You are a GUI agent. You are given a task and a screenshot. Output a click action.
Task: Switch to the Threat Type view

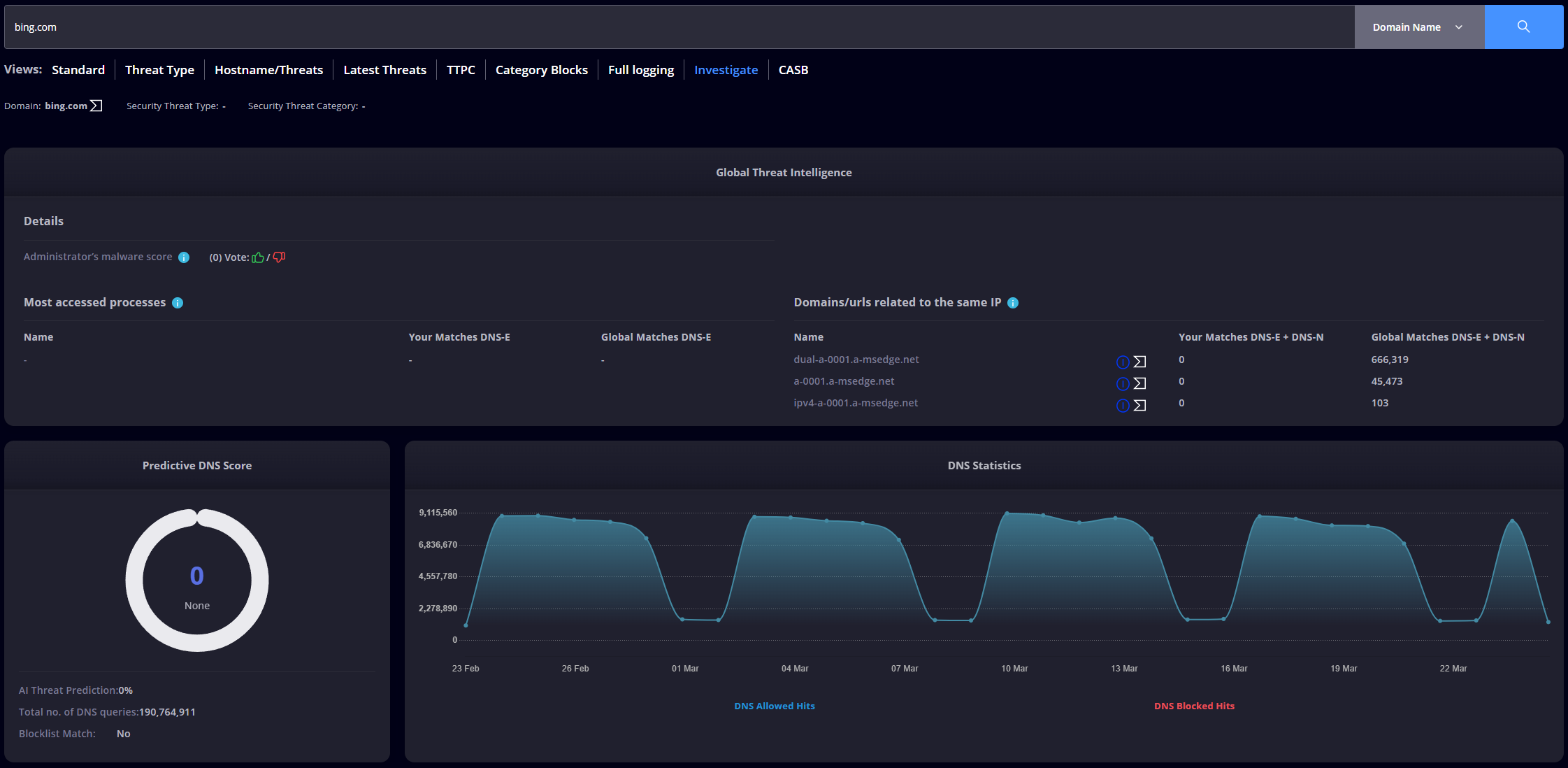point(159,70)
